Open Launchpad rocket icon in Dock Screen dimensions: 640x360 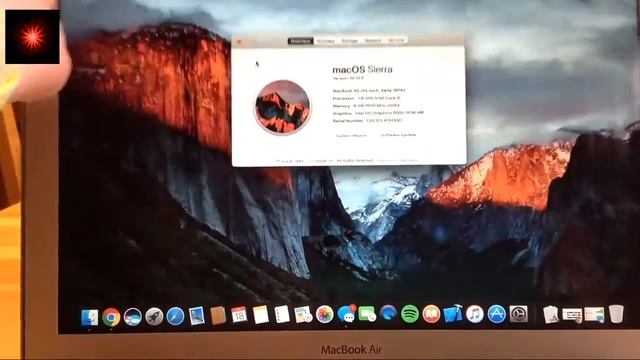154,316
